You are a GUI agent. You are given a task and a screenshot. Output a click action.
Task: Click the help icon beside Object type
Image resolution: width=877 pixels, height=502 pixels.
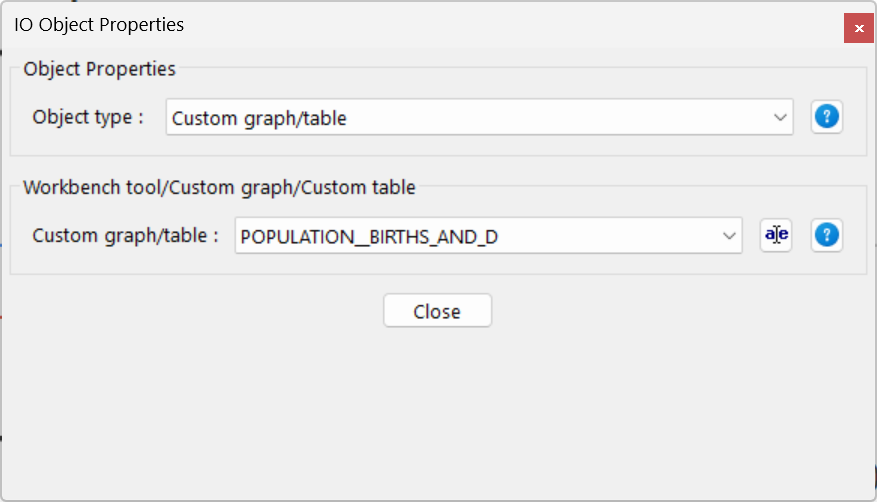pyautogui.click(x=826, y=117)
